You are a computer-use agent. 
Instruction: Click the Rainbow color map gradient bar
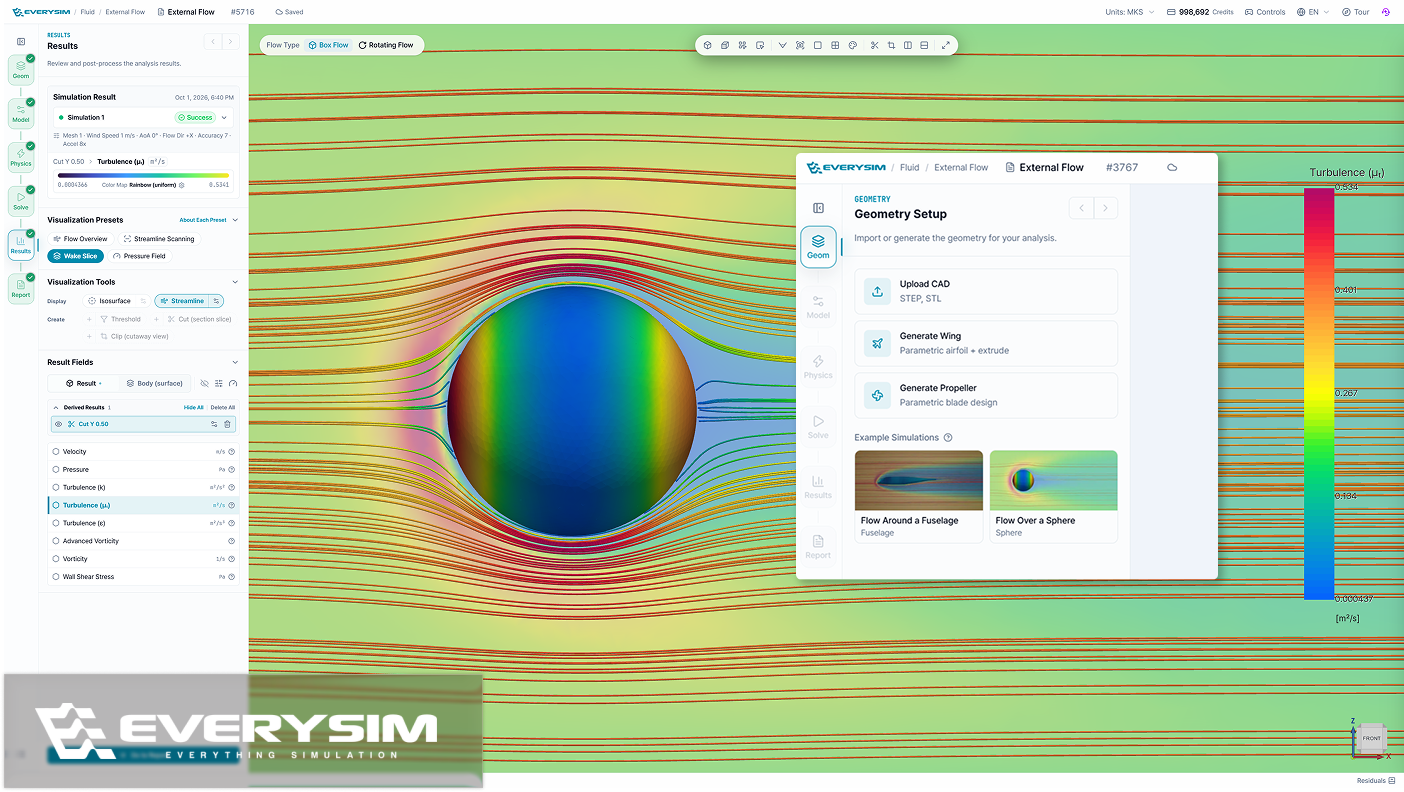click(x=143, y=175)
